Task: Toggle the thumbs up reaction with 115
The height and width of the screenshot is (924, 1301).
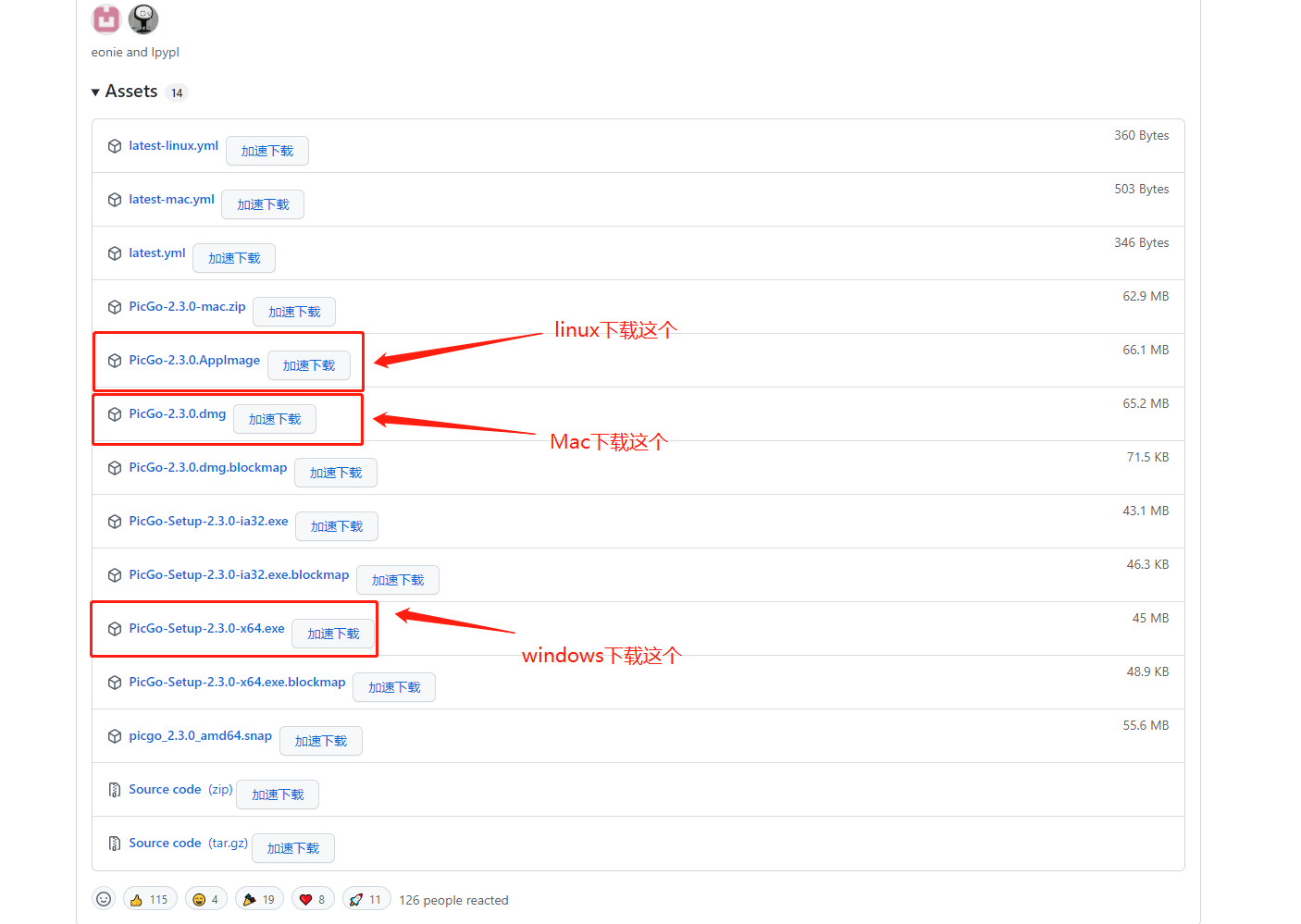Action: click(150, 899)
